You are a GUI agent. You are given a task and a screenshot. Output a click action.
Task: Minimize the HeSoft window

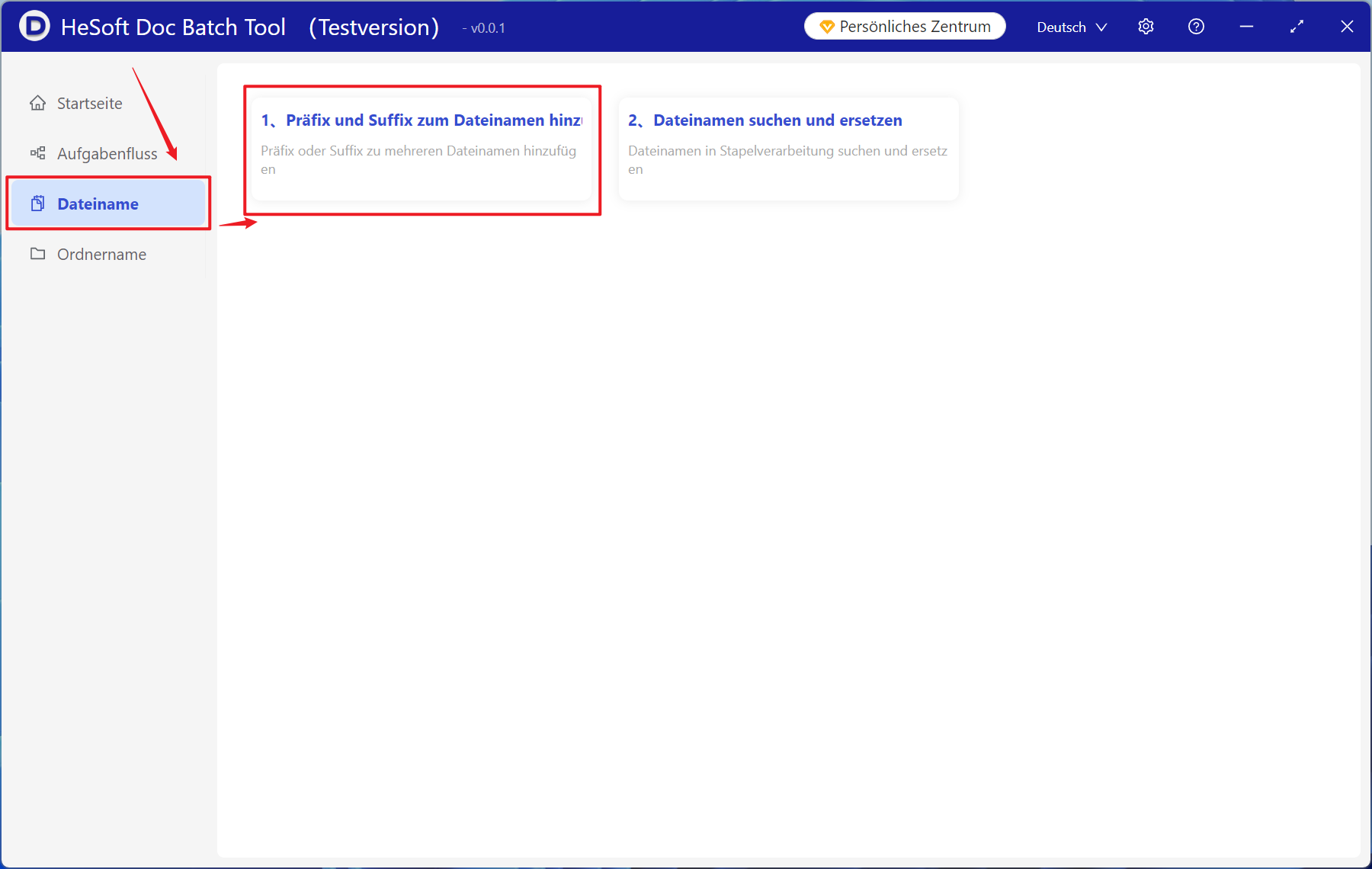pos(1246,27)
